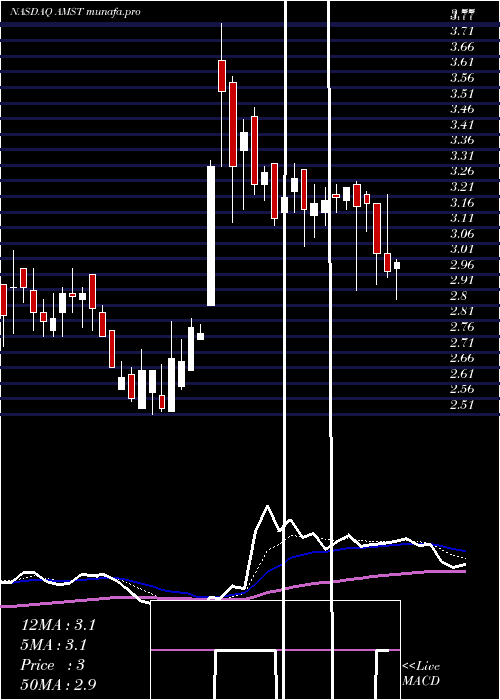Image resolution: width=500 pixels, height=700 pixels.
Task: Click the NASDAQ AMST chart title
Action: click(x=75, y=12)
